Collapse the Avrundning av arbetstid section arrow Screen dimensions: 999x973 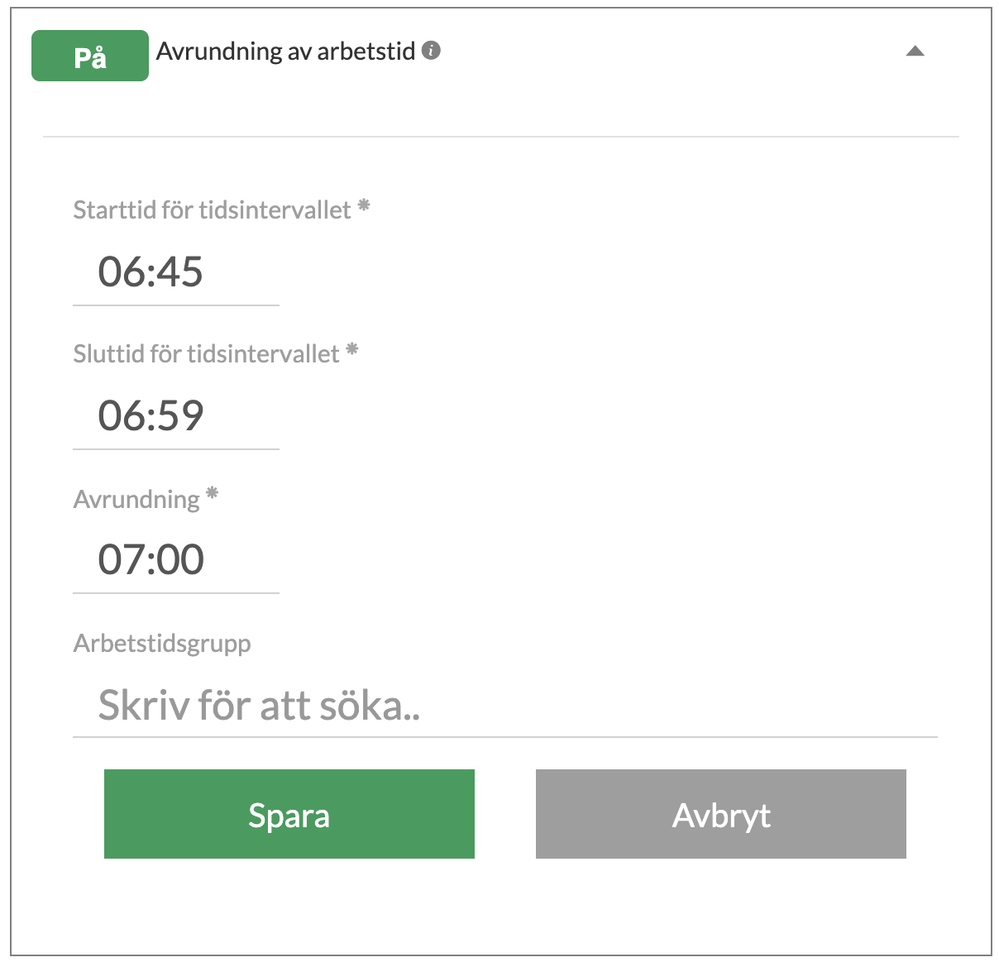coord(914,51)
